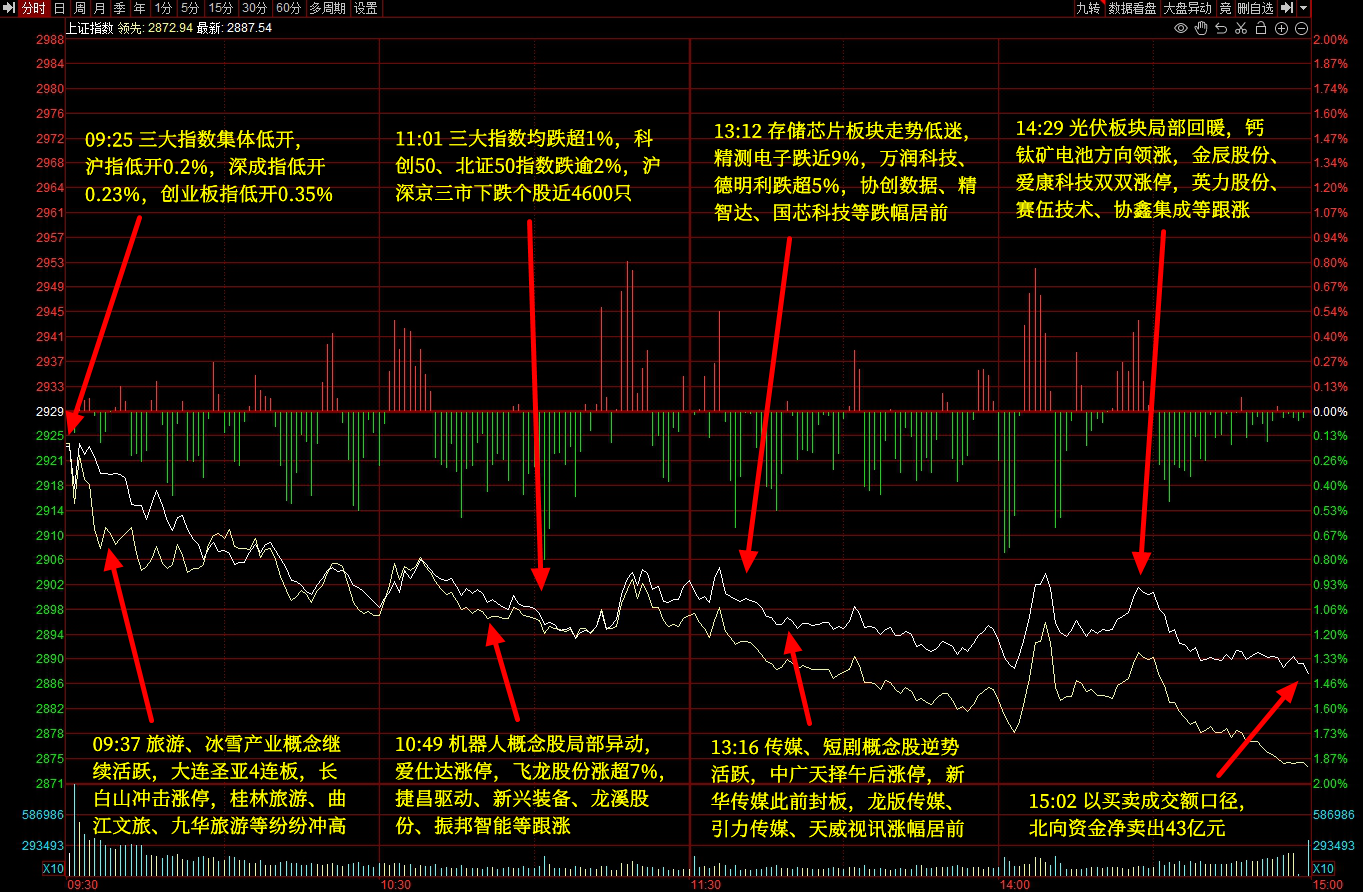Viewport: 1363px width, 892px height.
Task: Click the top-left panel collapse arrow icon
Action: click(9, 8)
